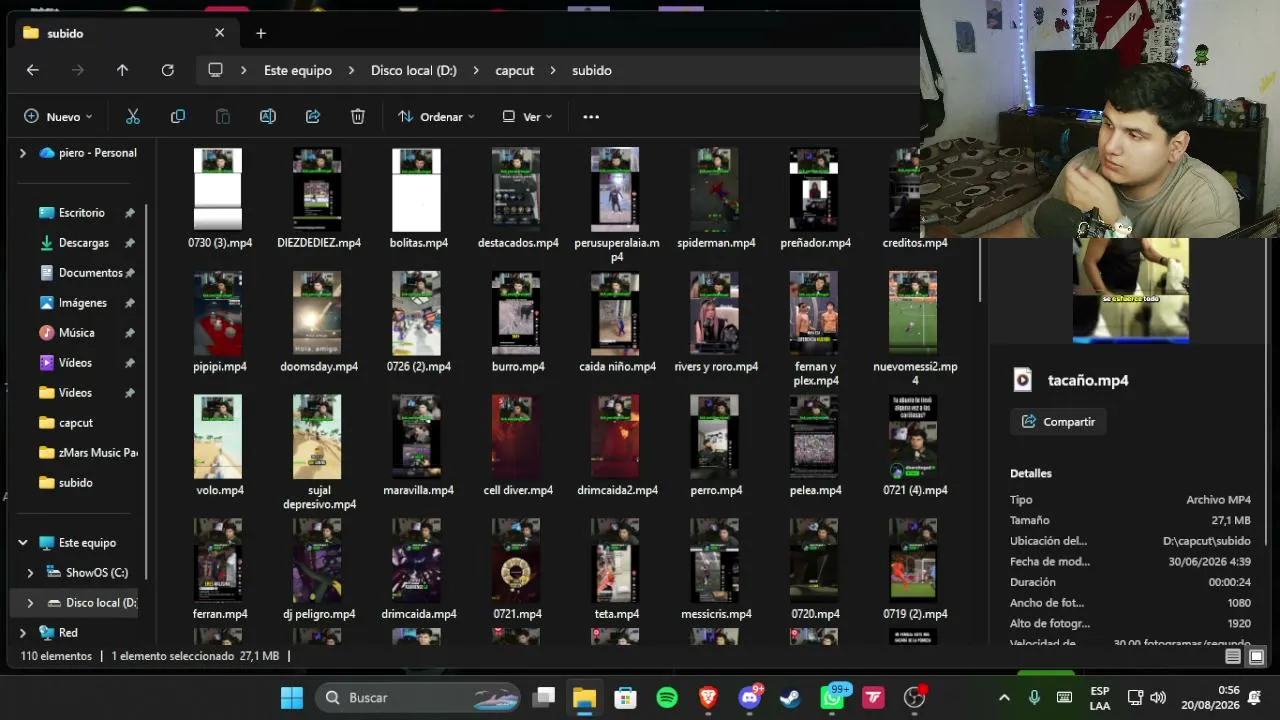This screenshot has height=720, width=1280.
Task: Switch to details list view in status bar
Action: pyautogui.click(x=1233, y=657)
